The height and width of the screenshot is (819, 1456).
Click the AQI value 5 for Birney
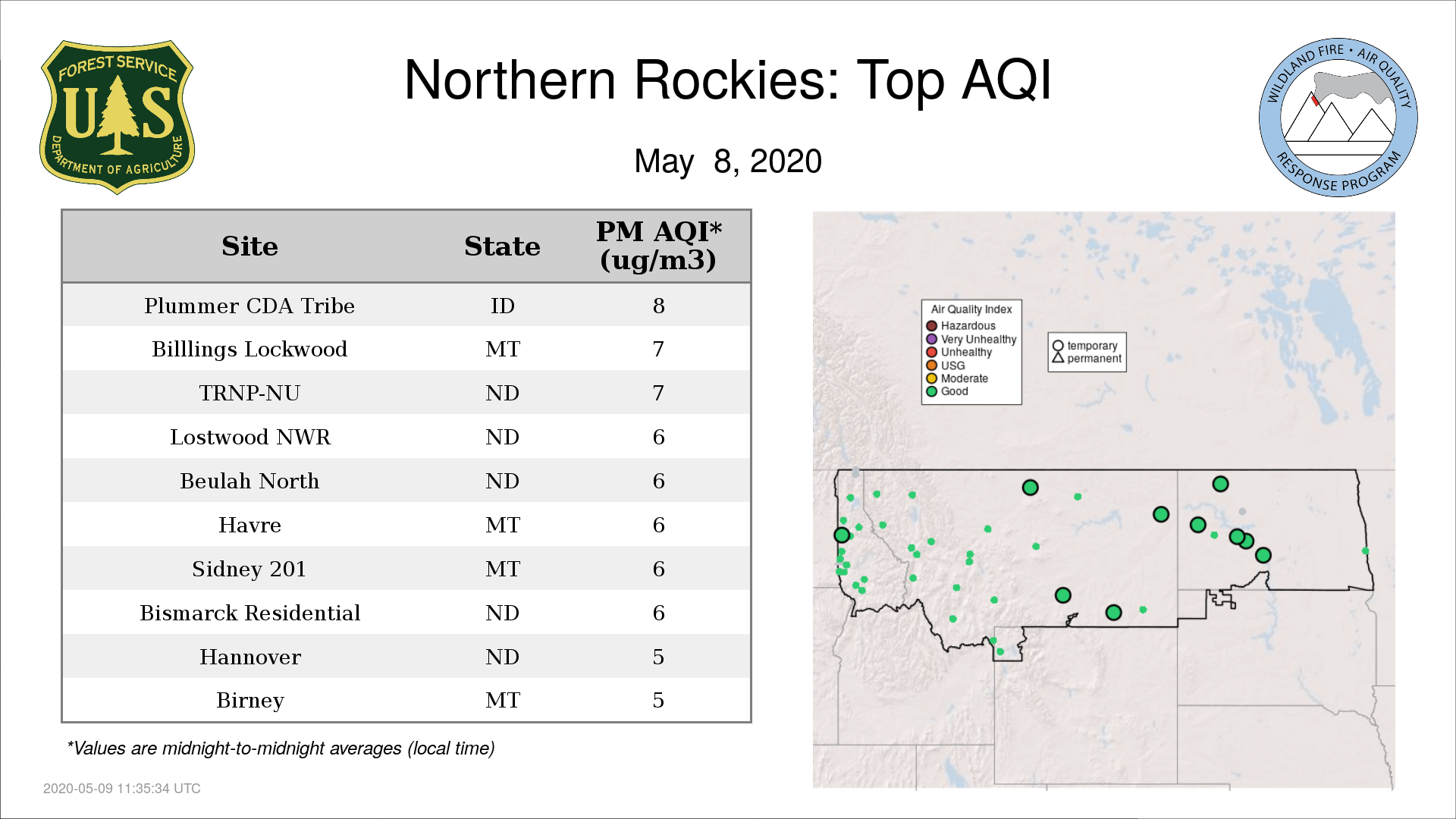point(658,700)
